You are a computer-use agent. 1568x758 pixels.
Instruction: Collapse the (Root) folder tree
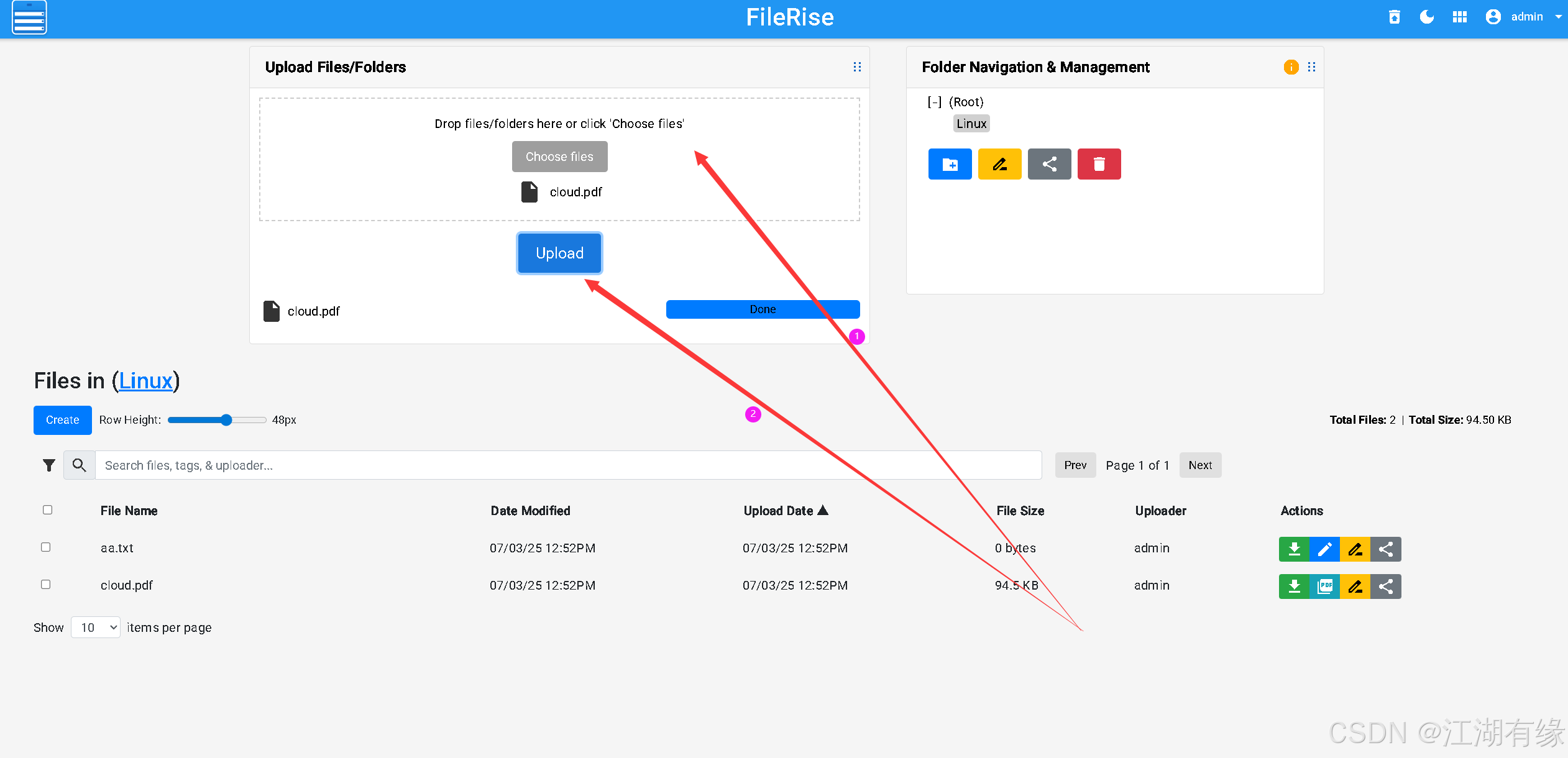coord(934,102)
